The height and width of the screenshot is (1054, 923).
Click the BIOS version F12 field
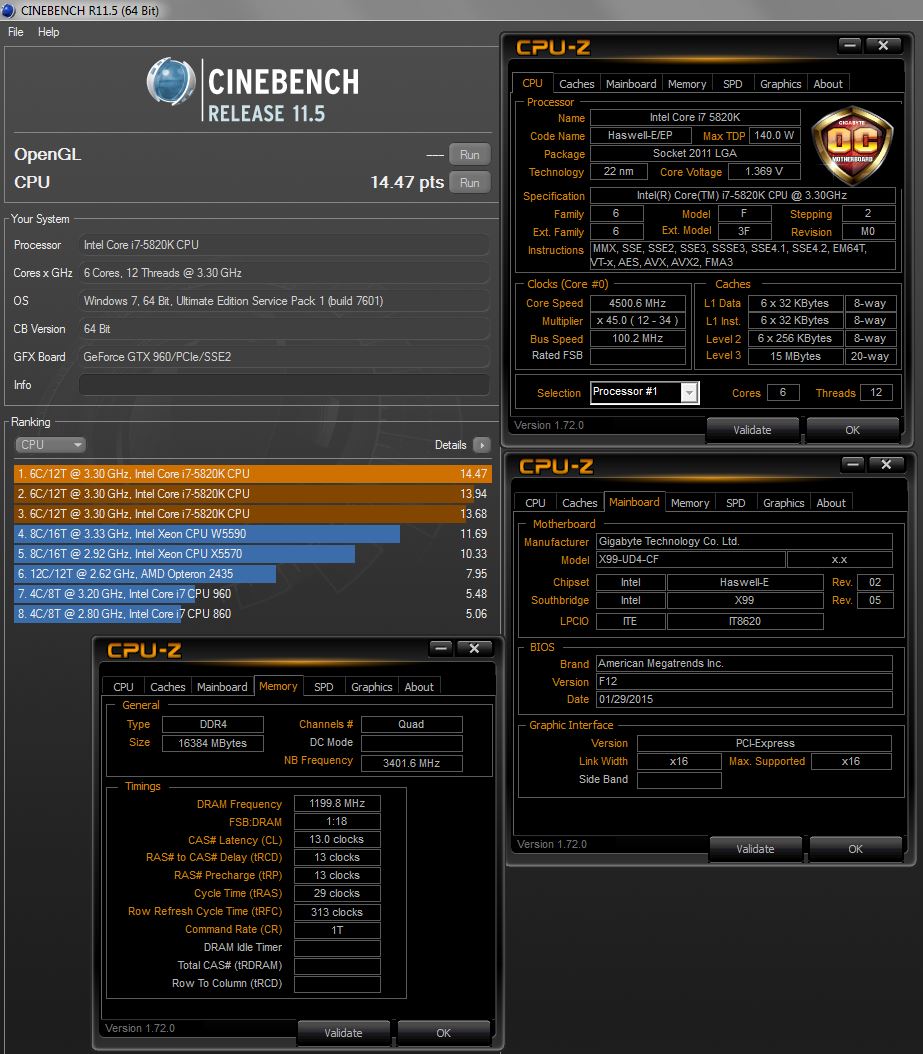click(x=744, y=682)
